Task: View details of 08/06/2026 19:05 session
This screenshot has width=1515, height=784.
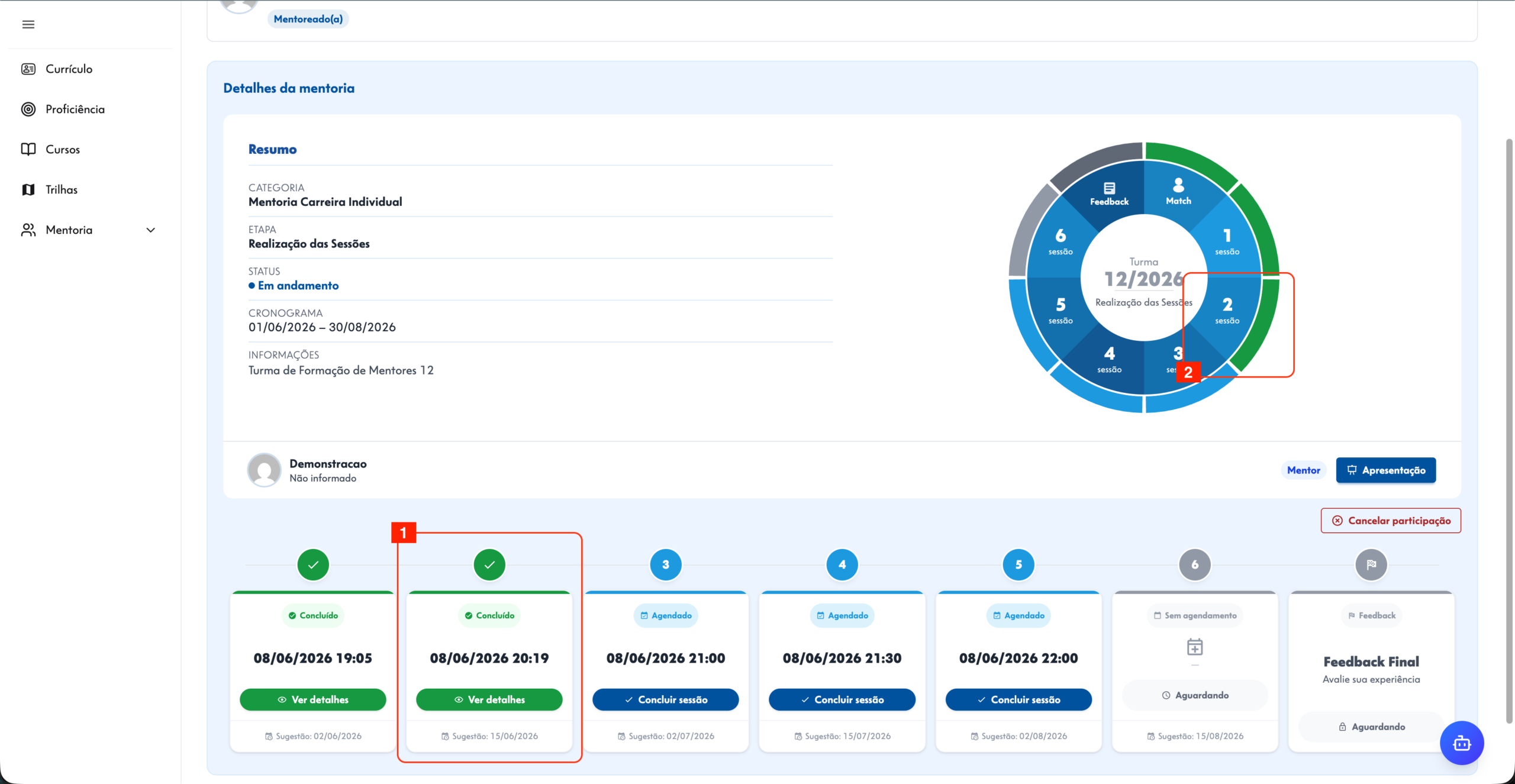Action: (x=313, y=699)
